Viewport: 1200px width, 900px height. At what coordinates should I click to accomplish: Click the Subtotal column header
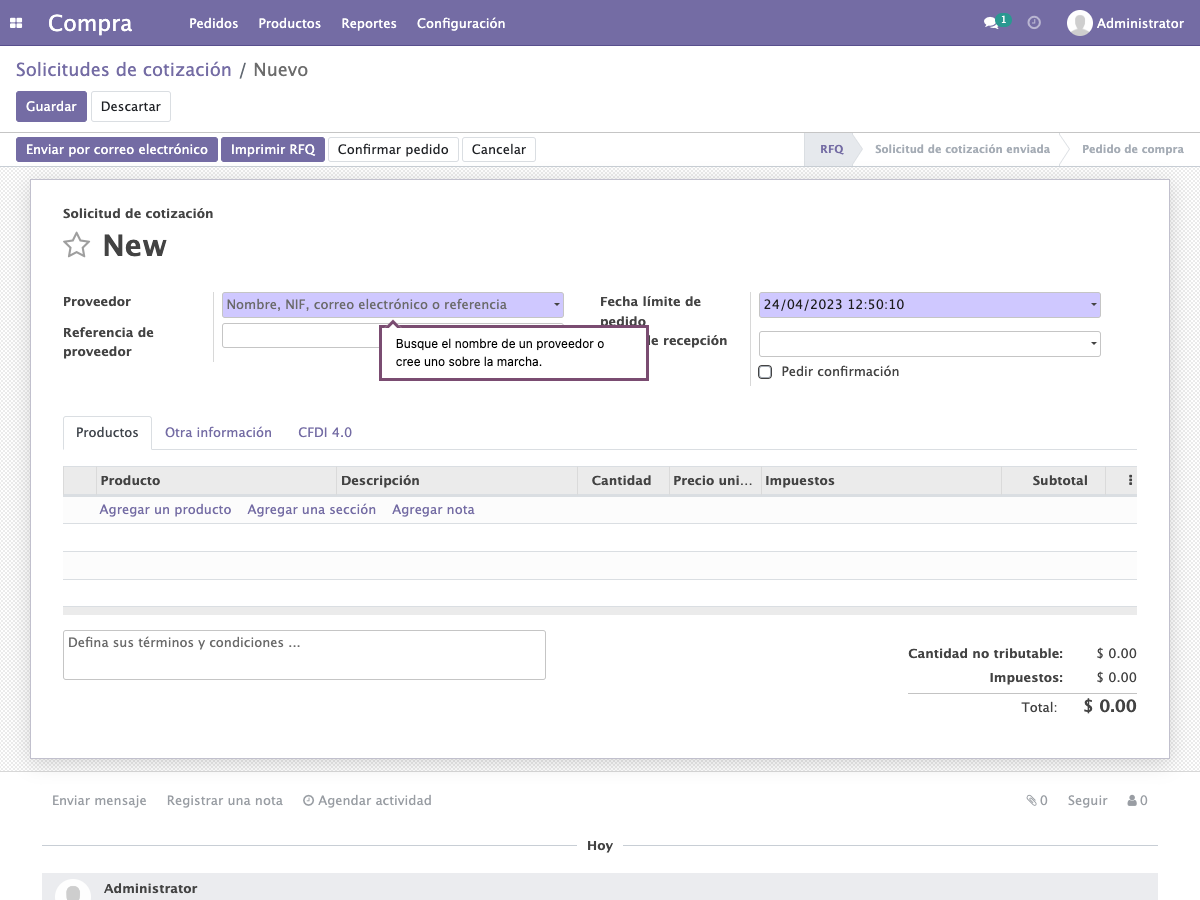(x=1053, y=480)
